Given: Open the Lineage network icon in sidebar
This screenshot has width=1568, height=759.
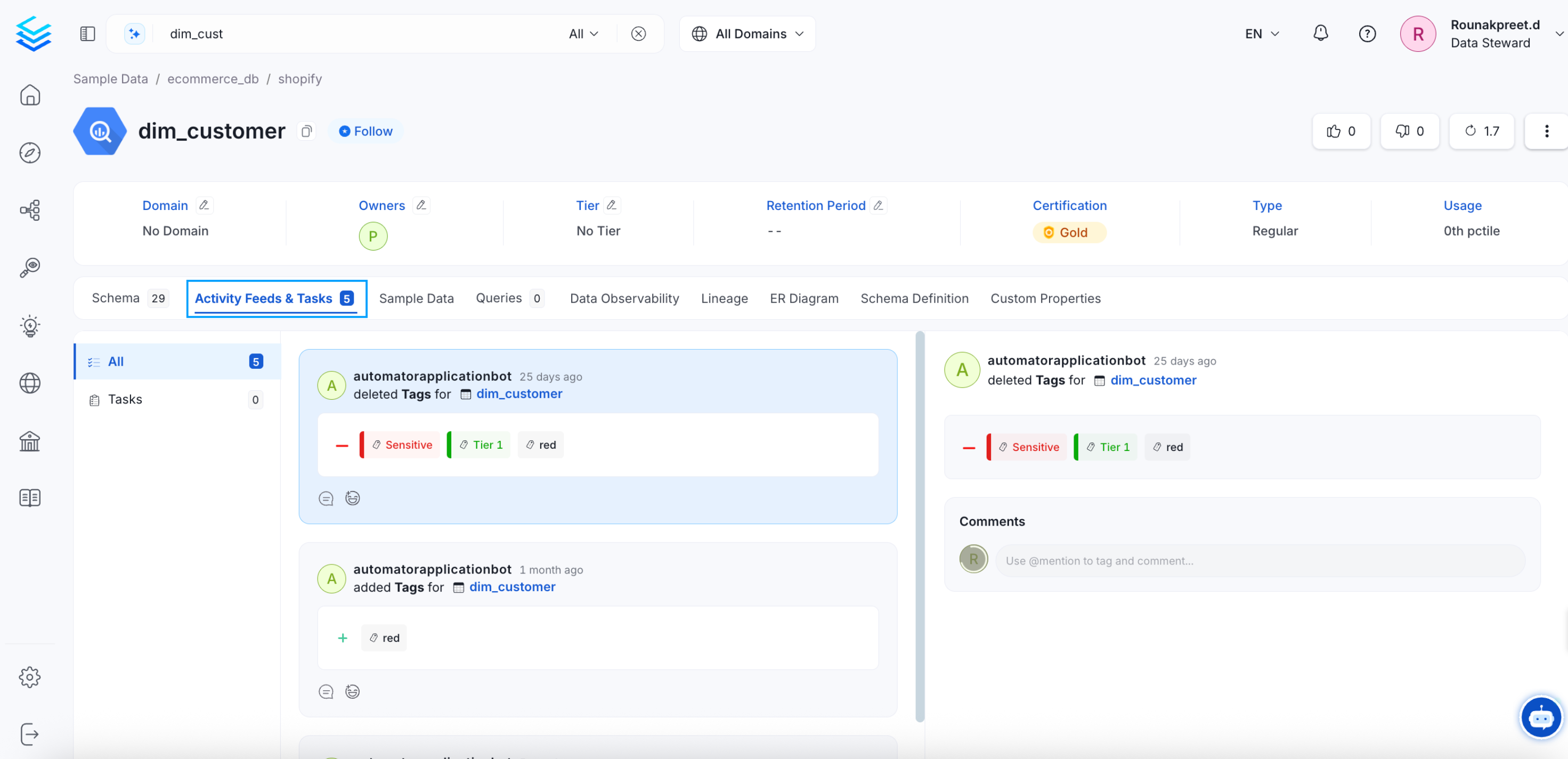Looking at the screenshot, I should [x=30, y=209].
